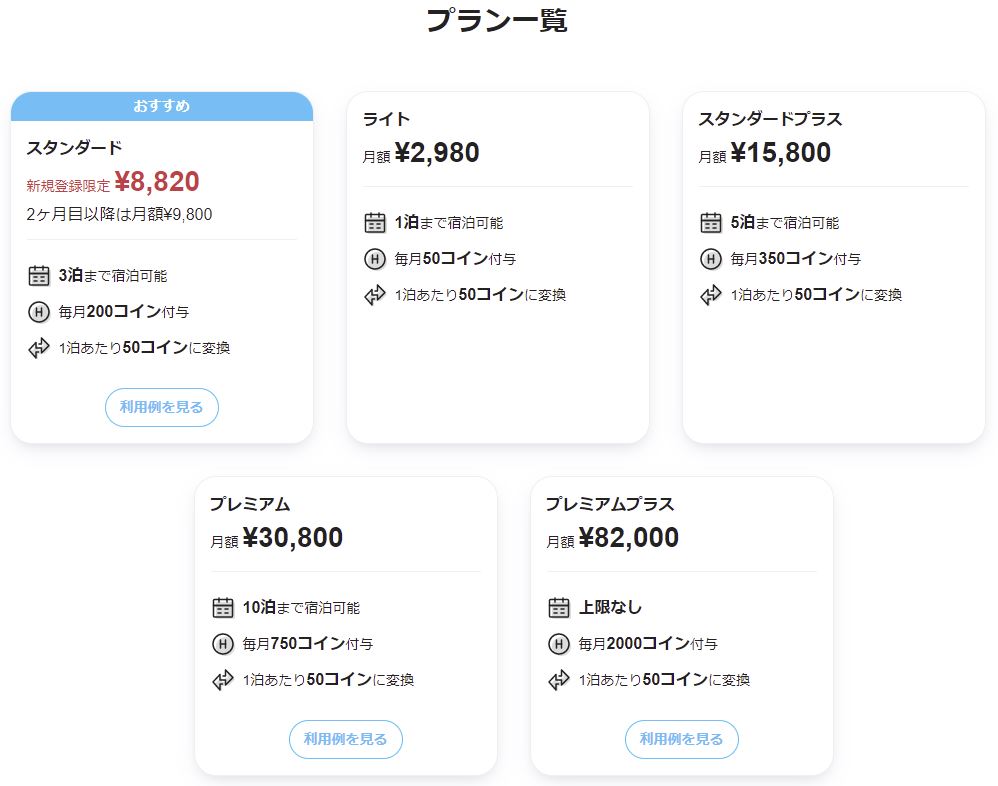Click the calendar icon in the ライト plan
Screen dimensions: 998x786
point(375,223)
